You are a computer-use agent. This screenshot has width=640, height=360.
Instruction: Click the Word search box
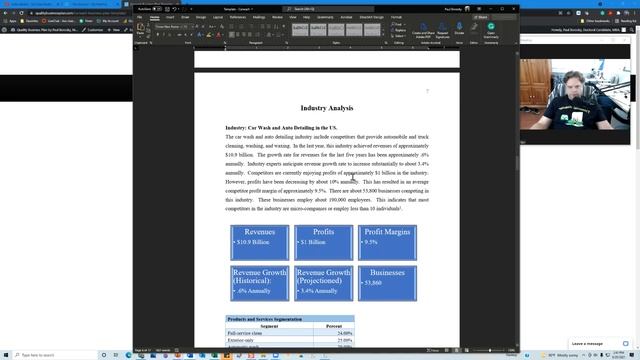tap(328, 9)
